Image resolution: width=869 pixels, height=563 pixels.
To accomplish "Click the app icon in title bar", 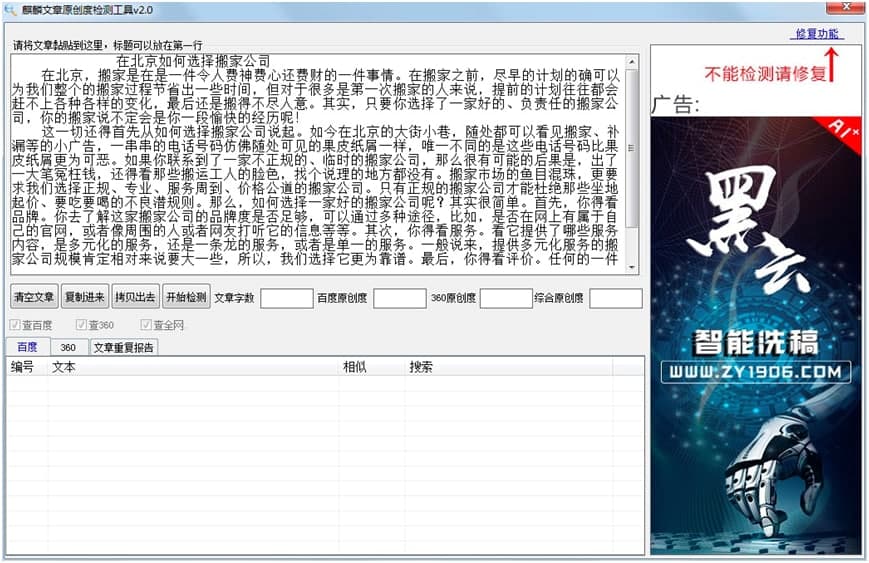I will 10,9.
